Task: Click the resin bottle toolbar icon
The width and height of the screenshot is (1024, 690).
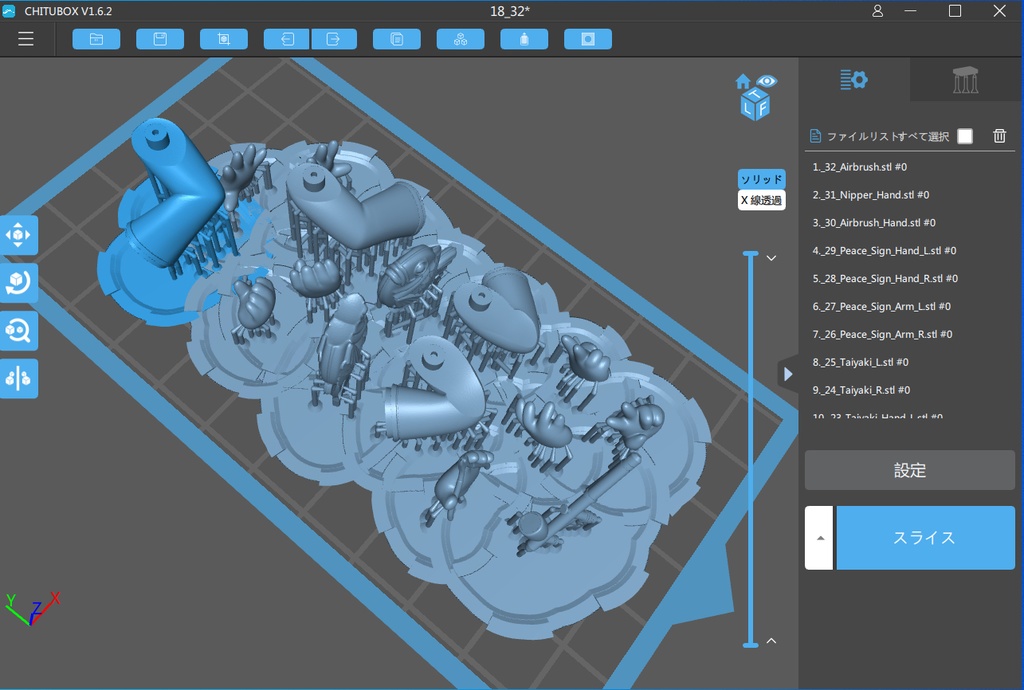Action: 524,39
